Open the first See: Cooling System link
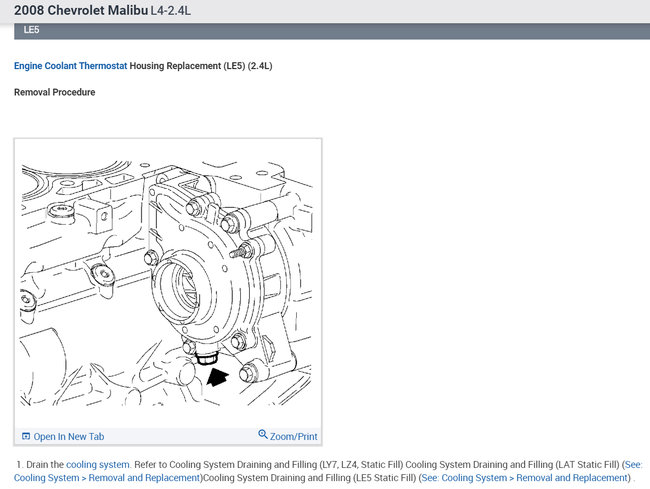The height and width of the screenshot is (489, 650). [x=633, y=465]
